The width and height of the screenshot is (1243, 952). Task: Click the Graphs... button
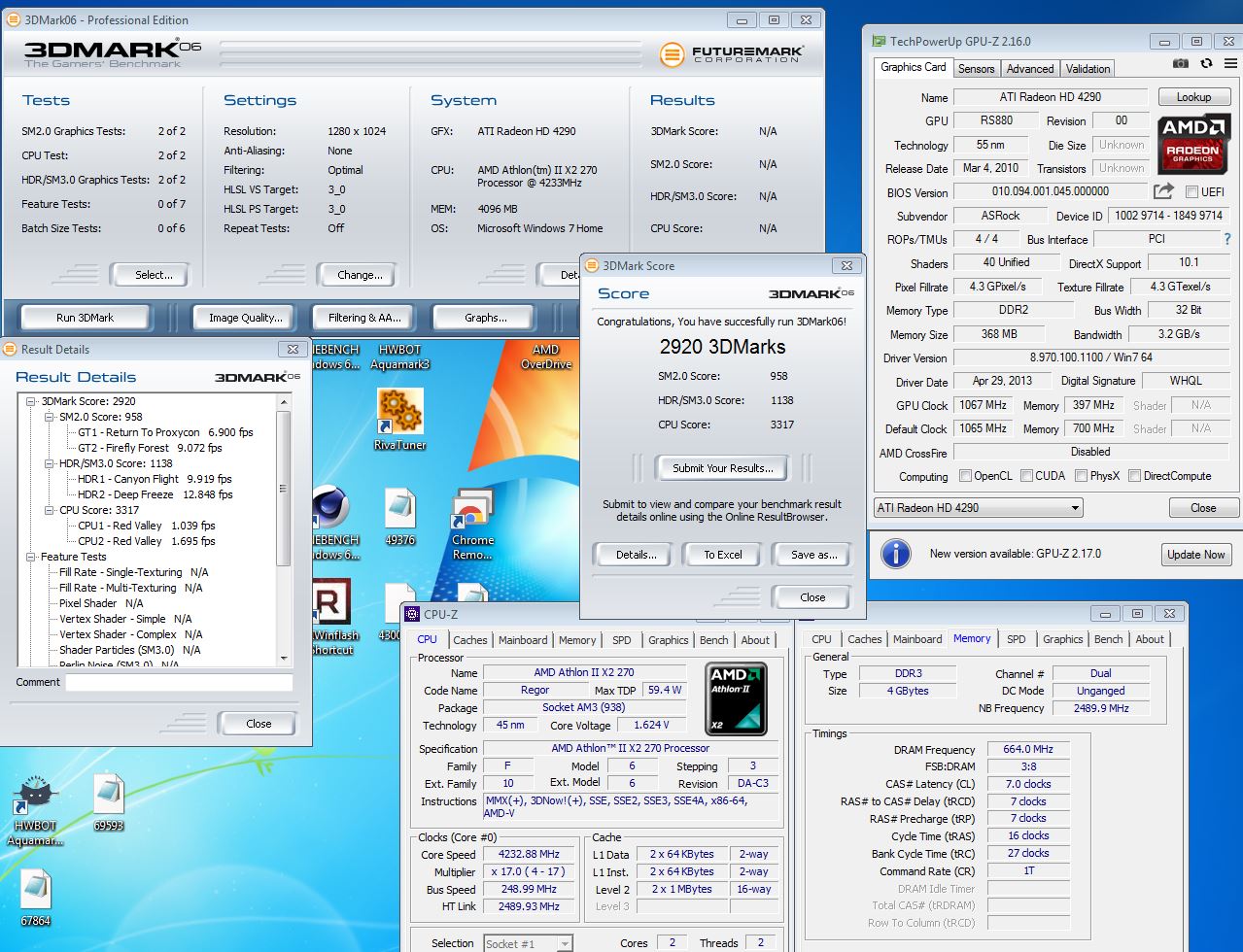pyautogui.click(x=485, y=318)
